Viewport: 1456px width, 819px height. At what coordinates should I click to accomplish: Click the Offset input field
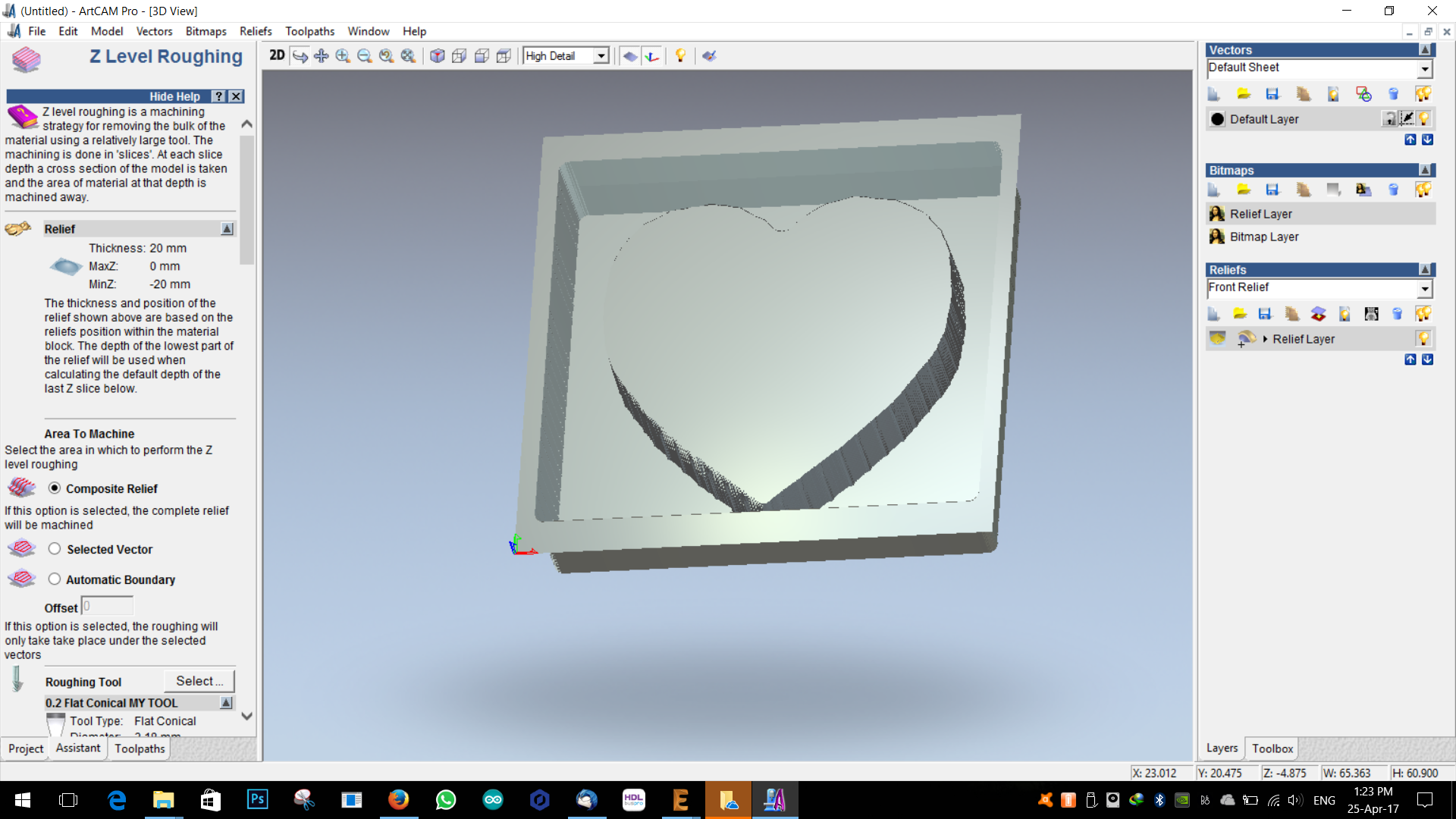(x=107, y=606)
